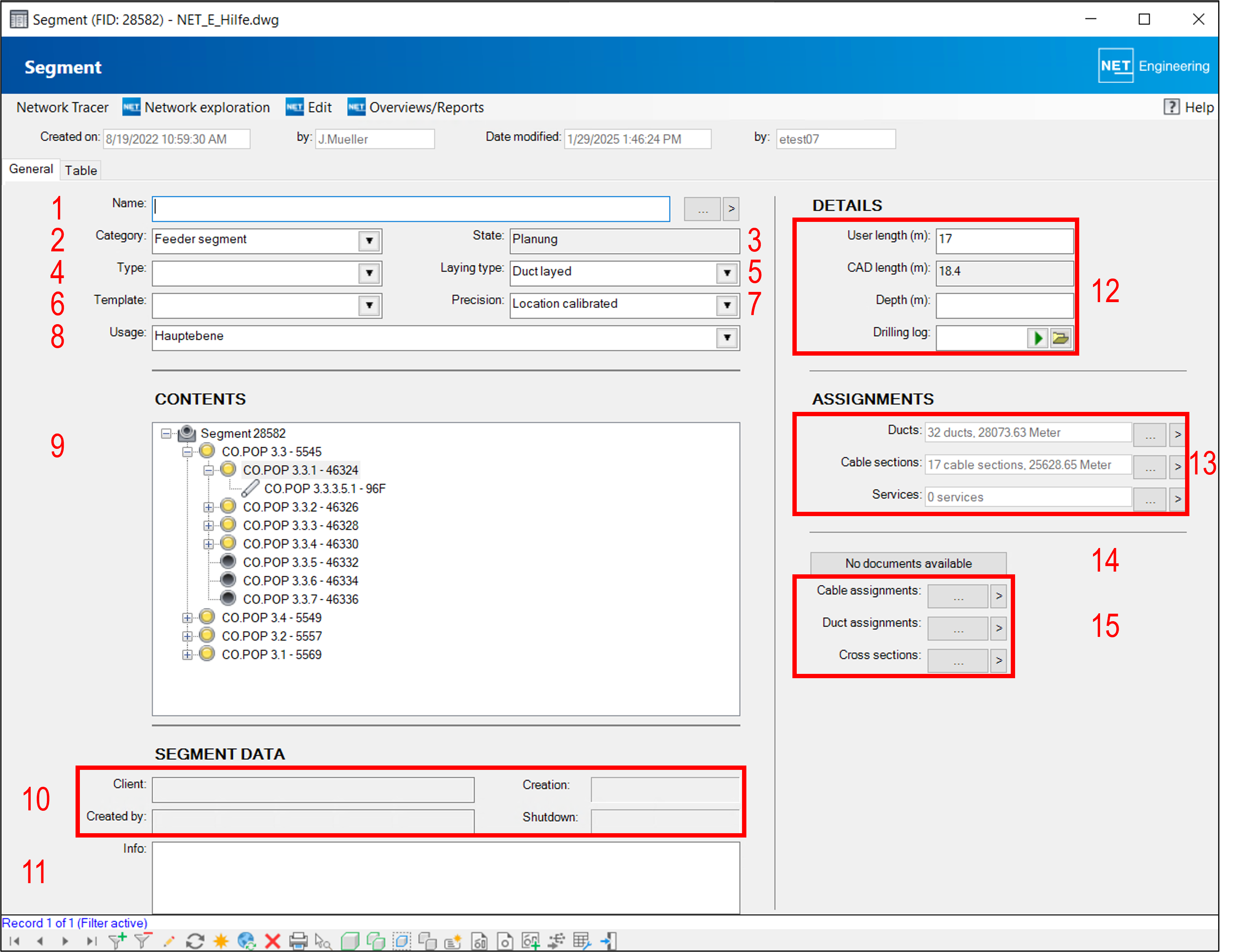Open the Network Tracer menu

pyautogui.click(x=62, y=107)
